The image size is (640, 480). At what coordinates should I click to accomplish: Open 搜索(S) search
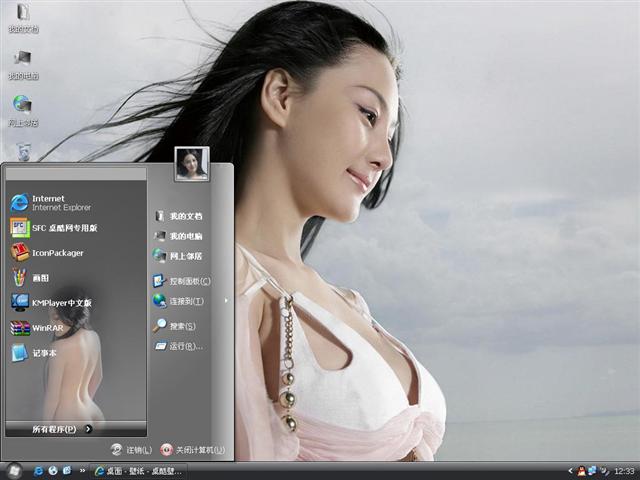[x=174, y=326]
